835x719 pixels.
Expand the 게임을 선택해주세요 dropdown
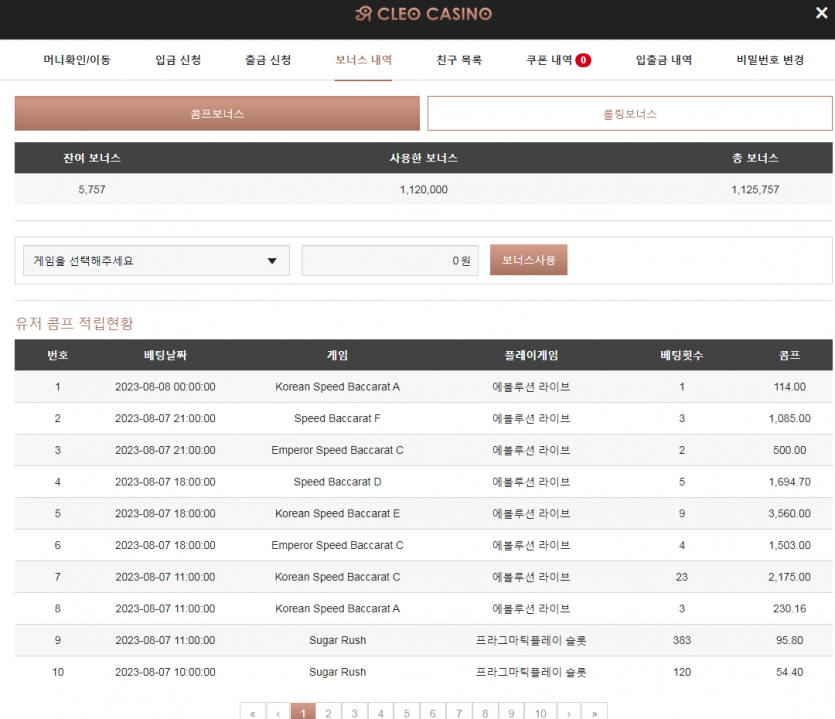(x=157, y=260)
